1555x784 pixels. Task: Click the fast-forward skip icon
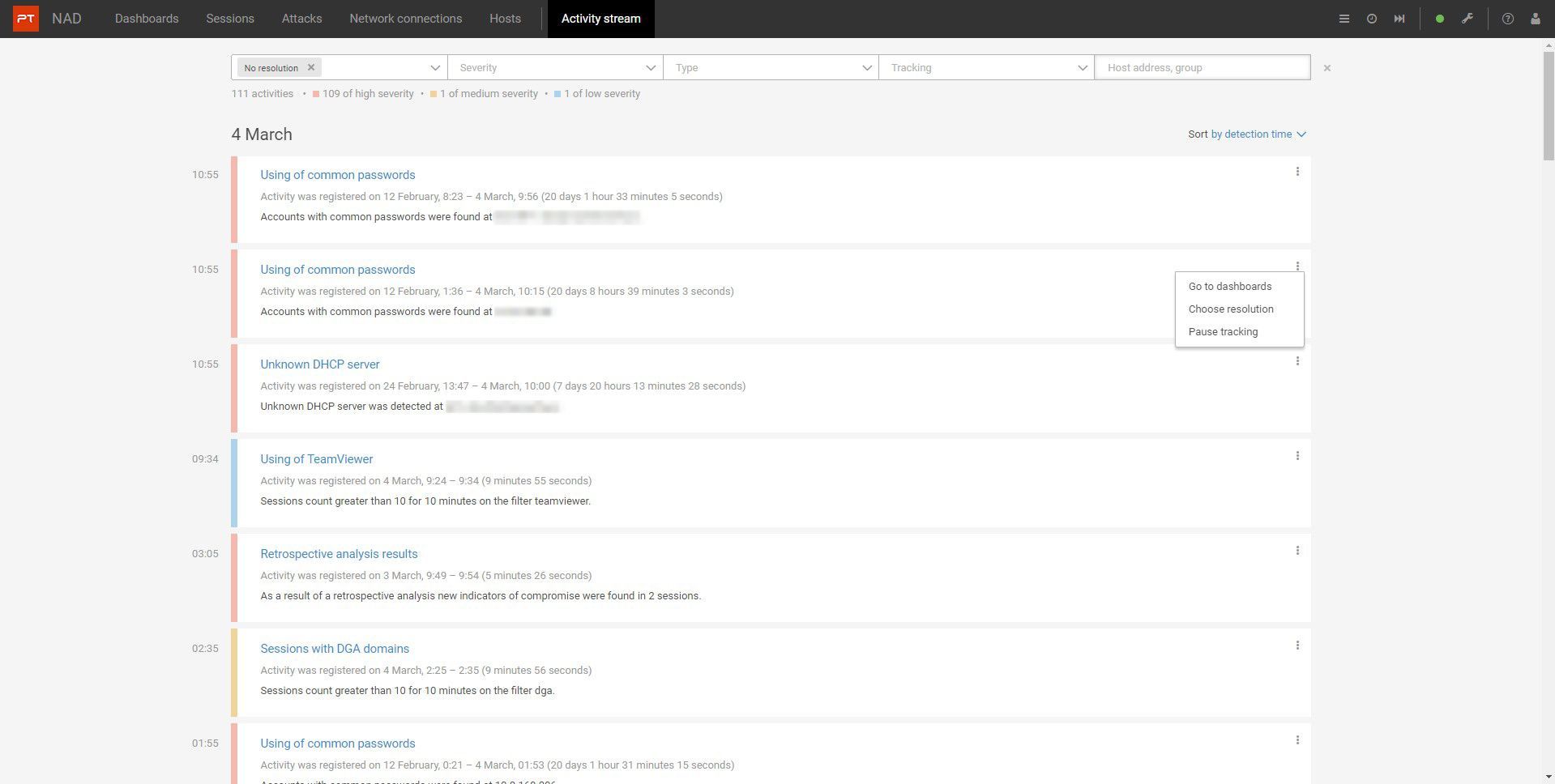coord(1399,19)
